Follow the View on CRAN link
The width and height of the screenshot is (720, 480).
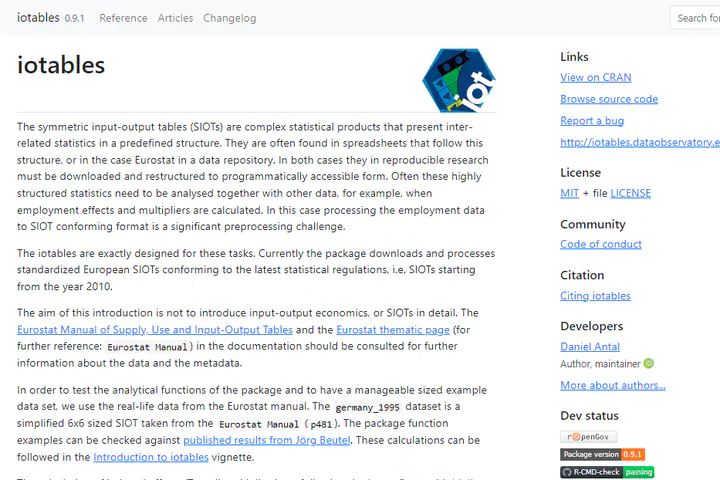coord(595,77)
